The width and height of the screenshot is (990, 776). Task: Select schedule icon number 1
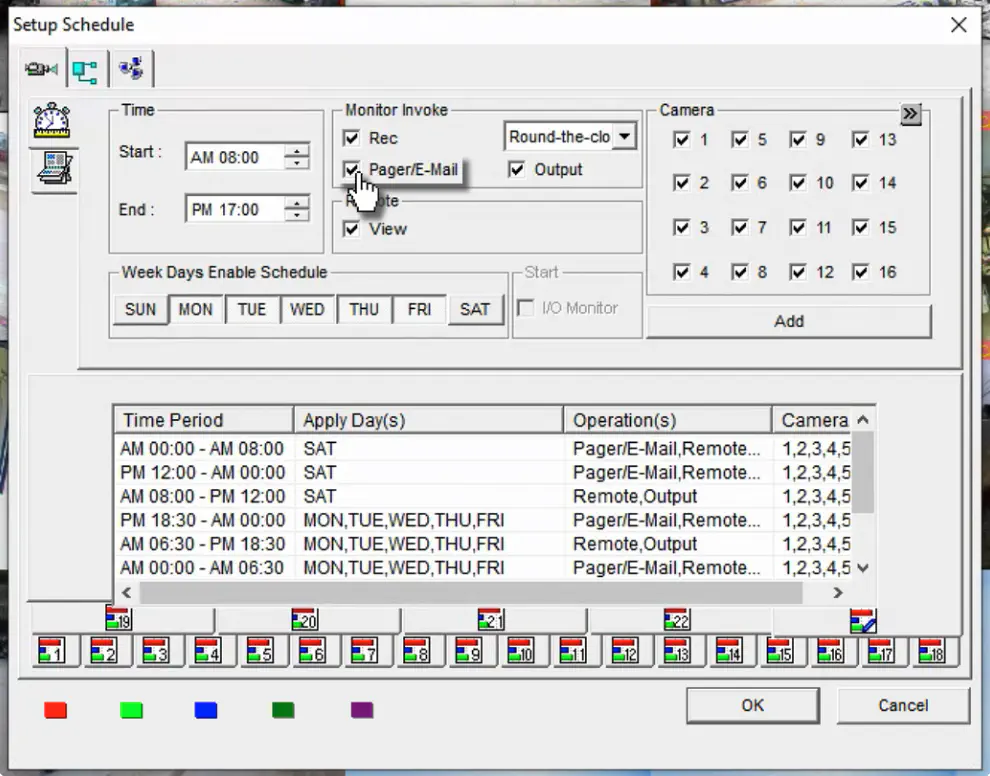click(x=52, y=651)
